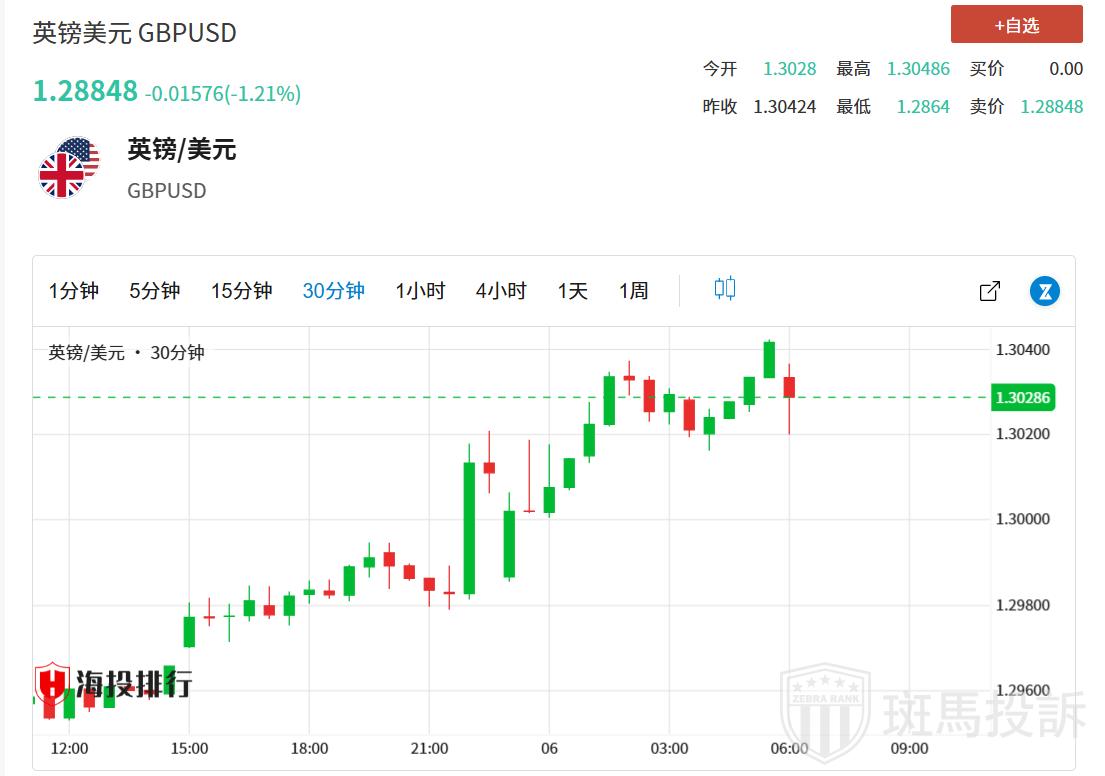The width and height of the screenshot is (1105, 776).
Task: Switch to 5分钟 timeframe
Action: (154, 291)
